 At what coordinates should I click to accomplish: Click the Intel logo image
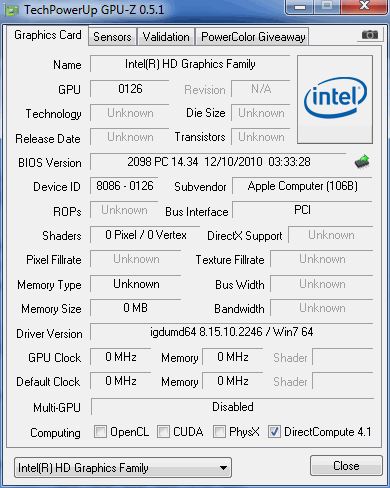335,99
